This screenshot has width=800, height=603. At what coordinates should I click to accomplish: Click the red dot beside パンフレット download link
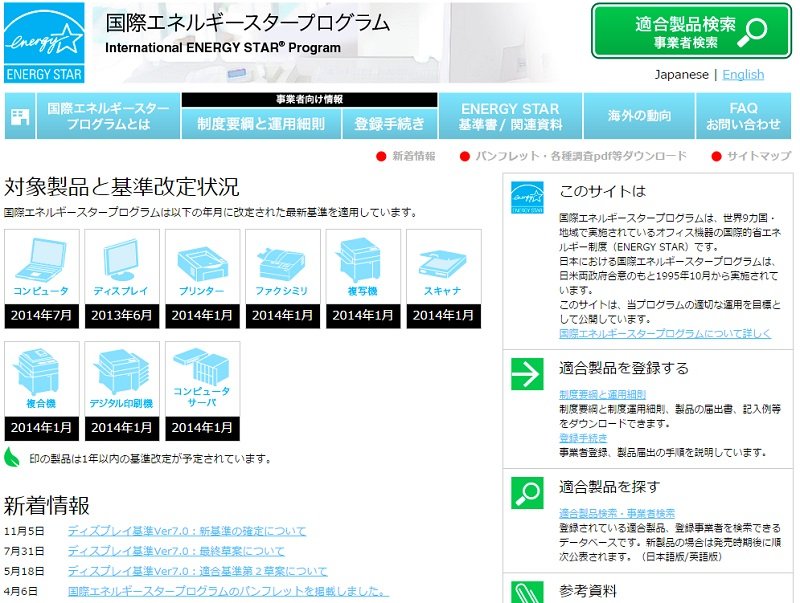pyautogui.click(x=464, y=157)
